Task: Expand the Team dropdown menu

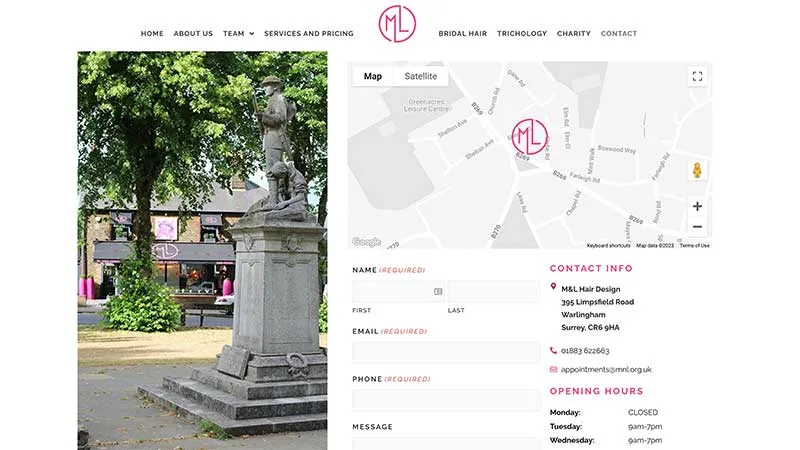Action: point(238,34)
